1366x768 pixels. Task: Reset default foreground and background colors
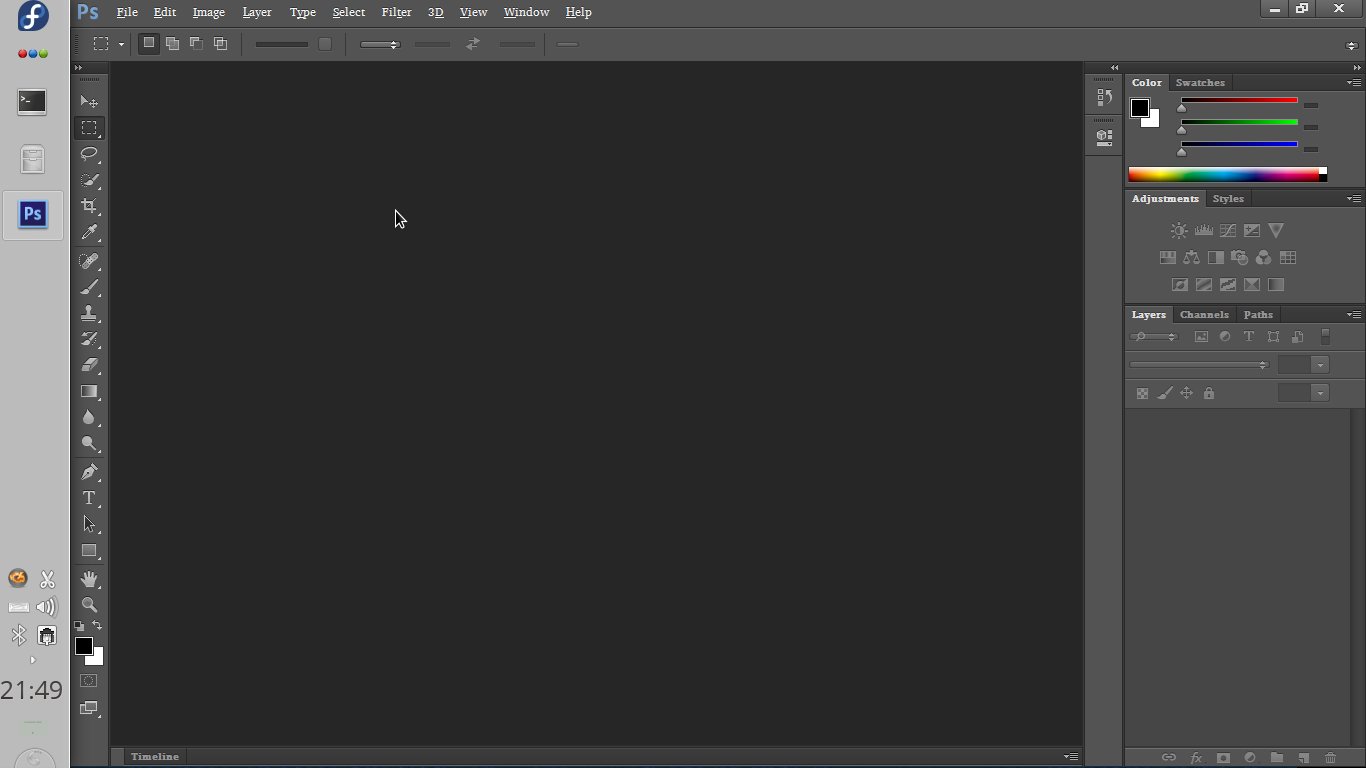80,626
